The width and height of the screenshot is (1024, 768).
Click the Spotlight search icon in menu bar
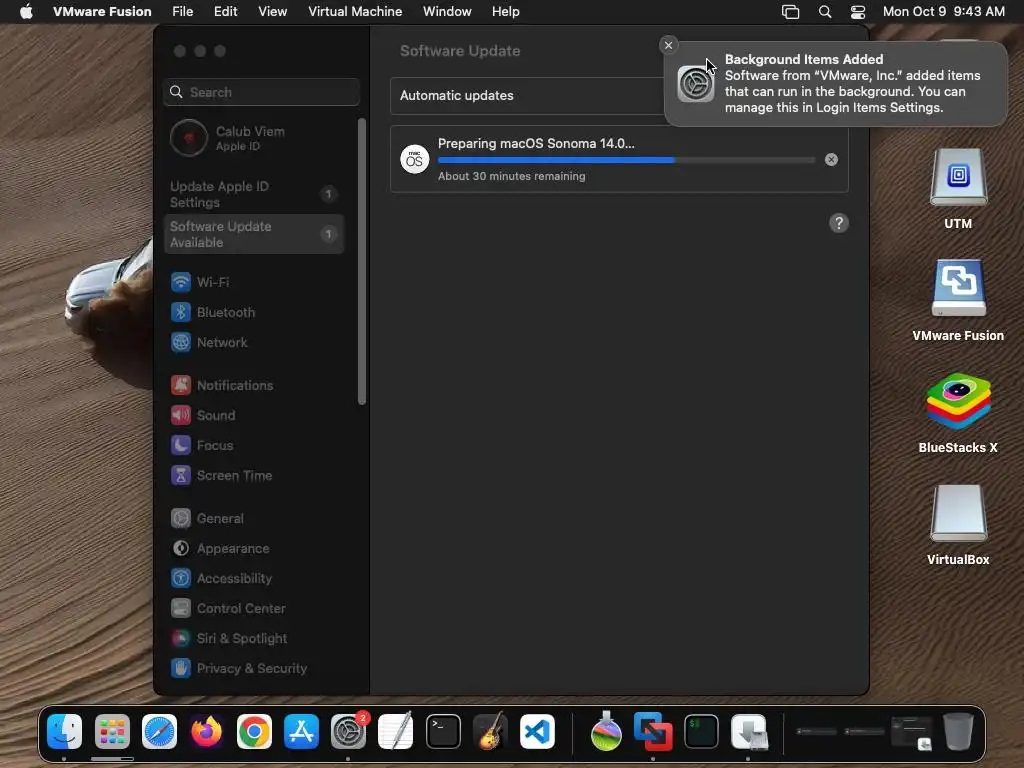point(825,12)
